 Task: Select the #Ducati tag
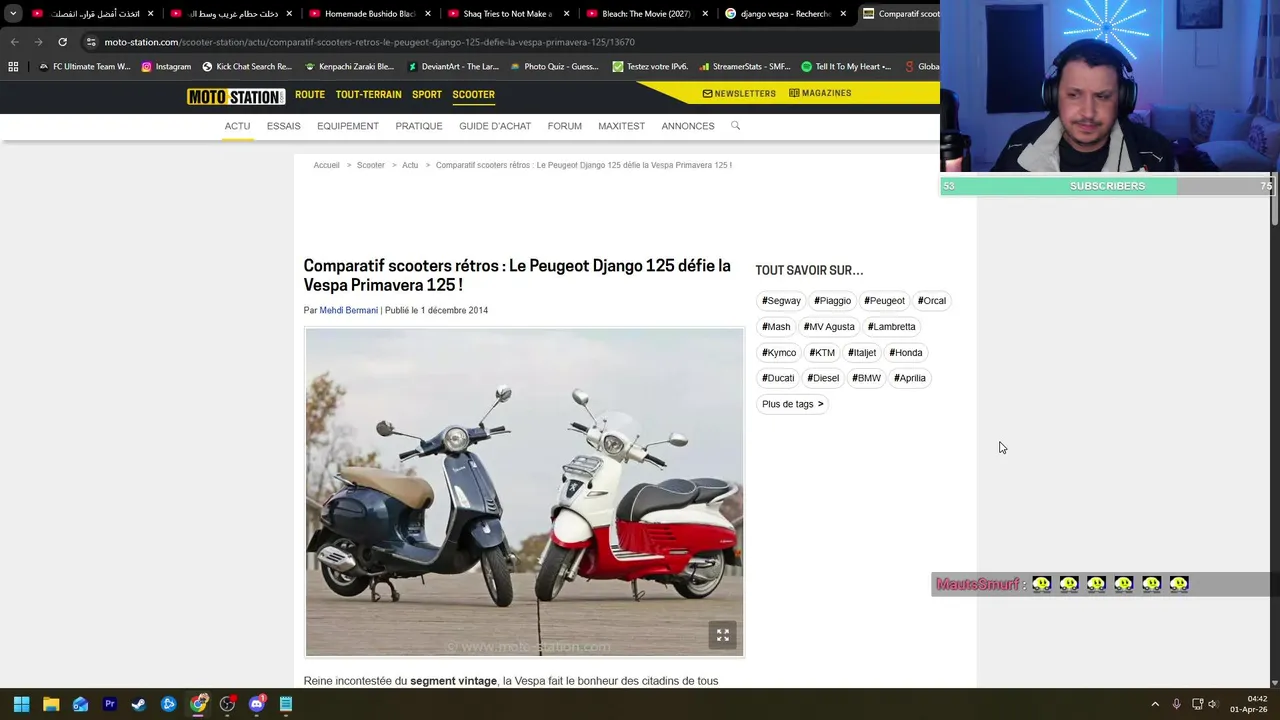[778, 378]
